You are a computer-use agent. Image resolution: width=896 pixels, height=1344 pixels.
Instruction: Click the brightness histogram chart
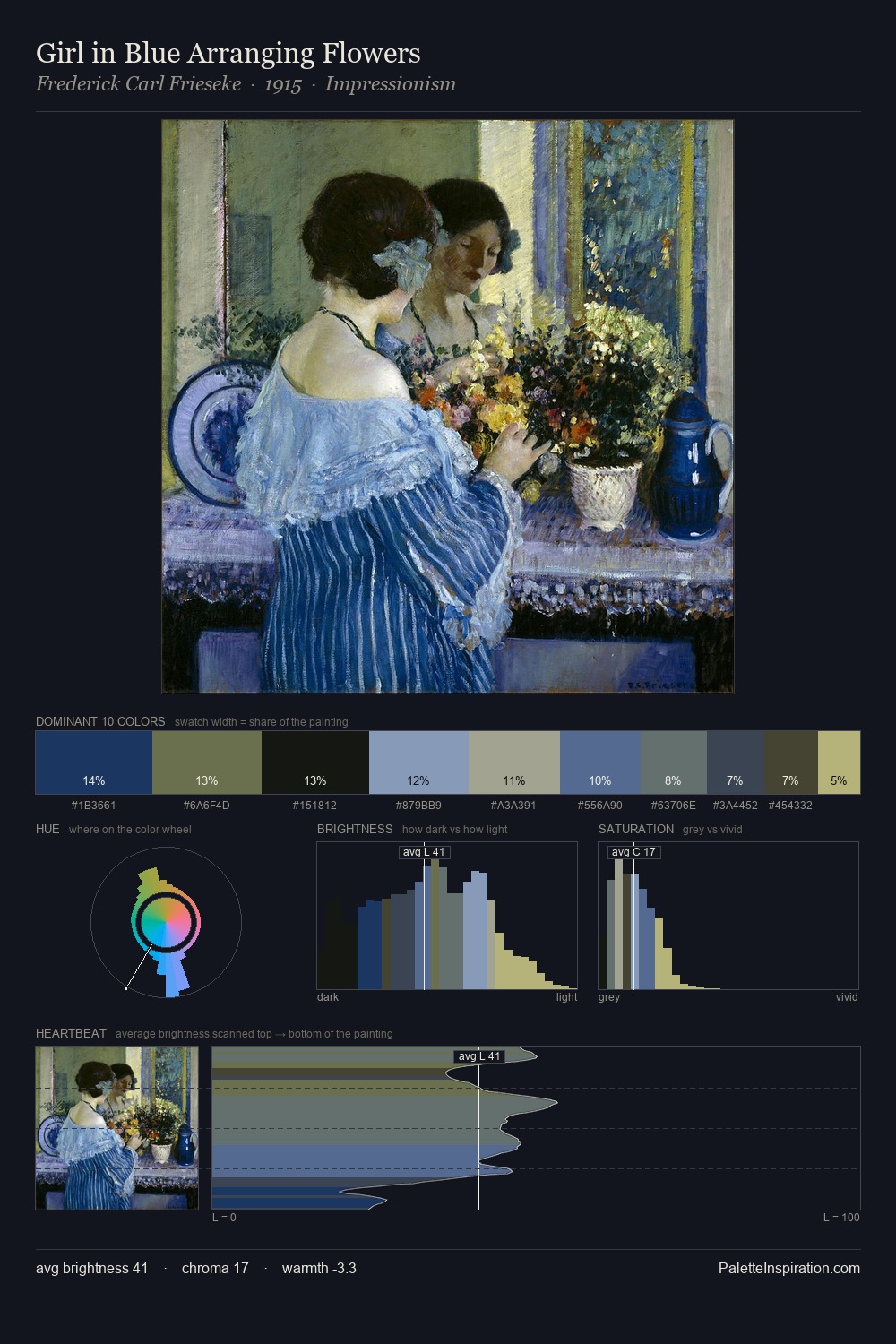[447, 916]
